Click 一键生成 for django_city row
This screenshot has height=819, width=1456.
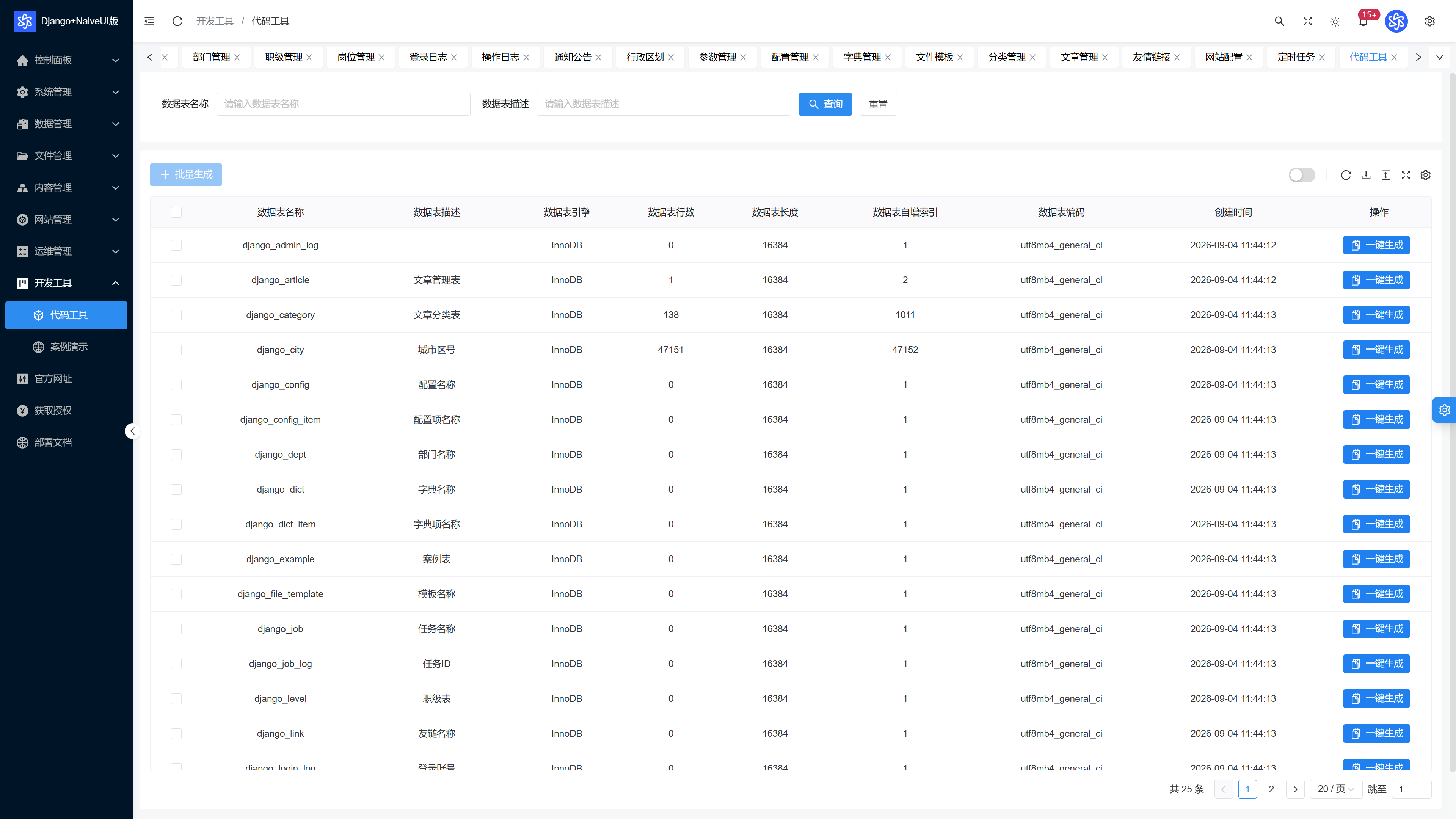[x=1376, y=350]
